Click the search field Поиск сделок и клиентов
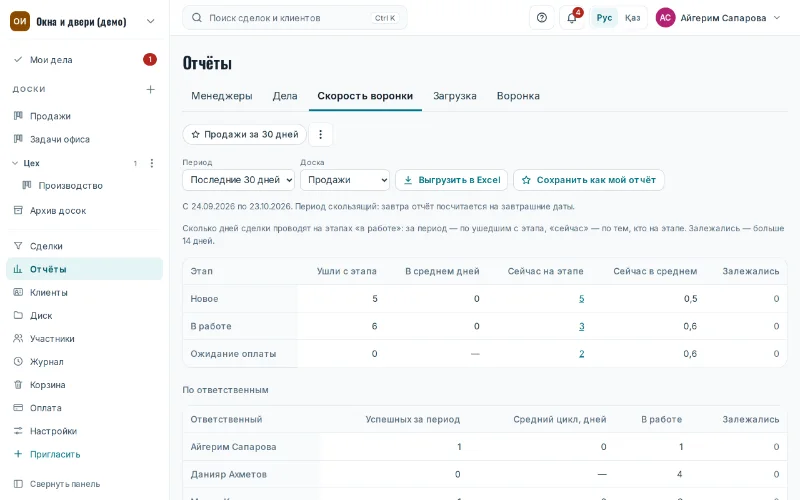 point(295,18)
